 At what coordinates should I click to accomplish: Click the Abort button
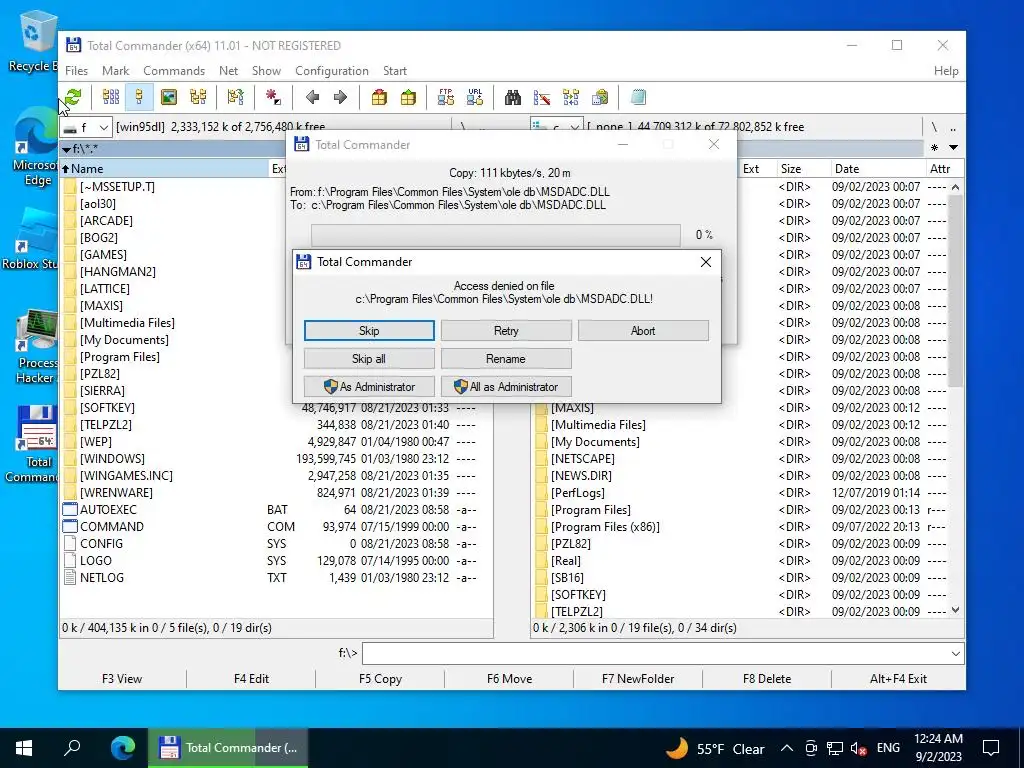coord(643,330)
